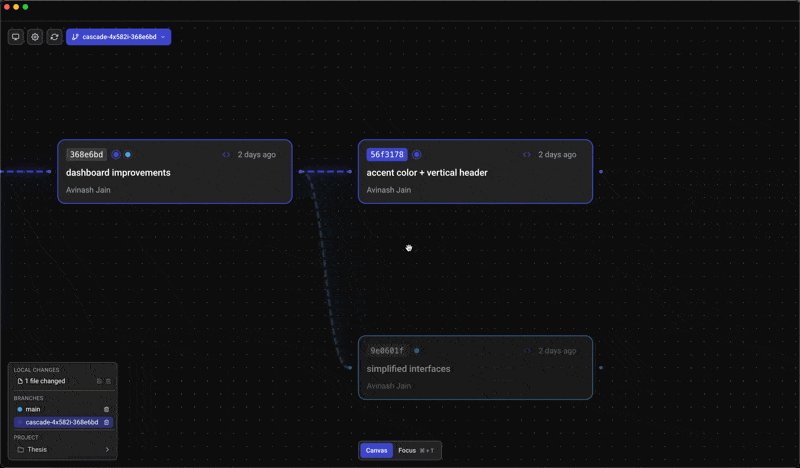Screen dimensions: 800x468
Task: Click the stash icon beside 1 file changed
Action: 99,381
